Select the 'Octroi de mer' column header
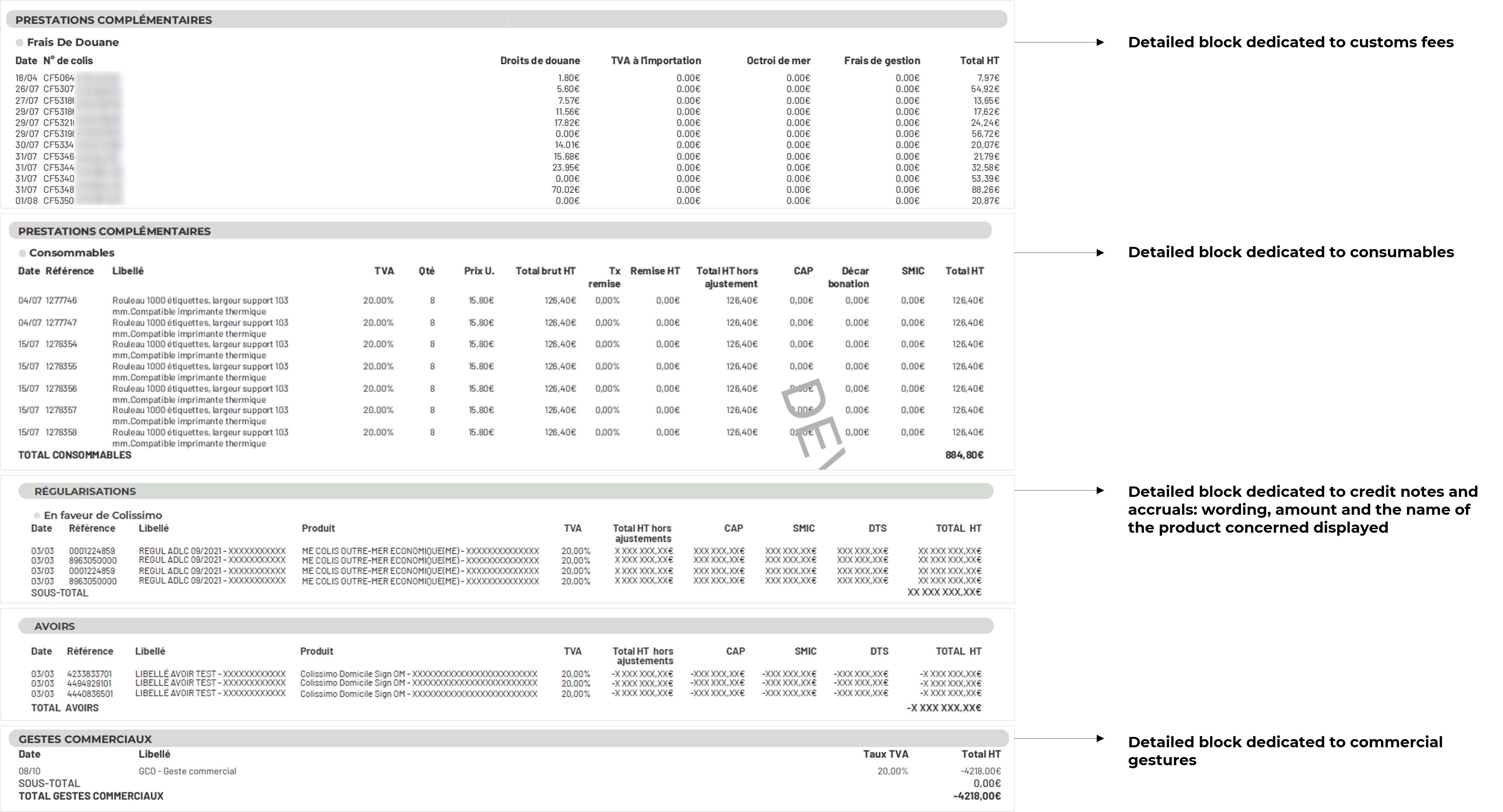 coord(778,61)
